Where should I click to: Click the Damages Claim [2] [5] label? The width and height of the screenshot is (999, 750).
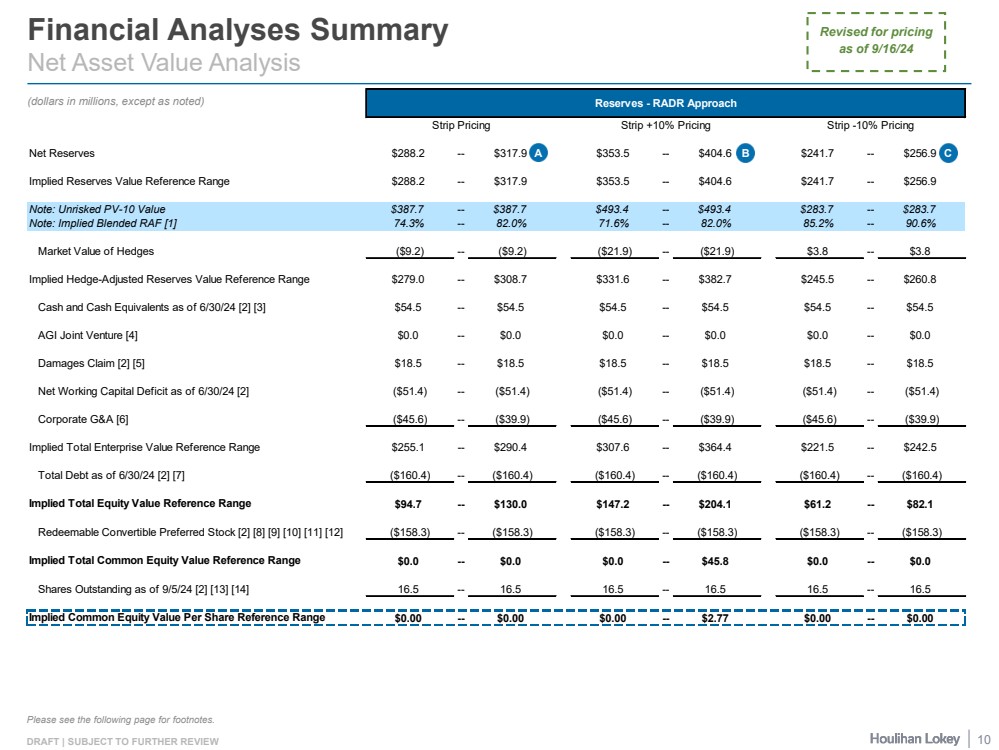pyautogui.click(x=91, y=363)
